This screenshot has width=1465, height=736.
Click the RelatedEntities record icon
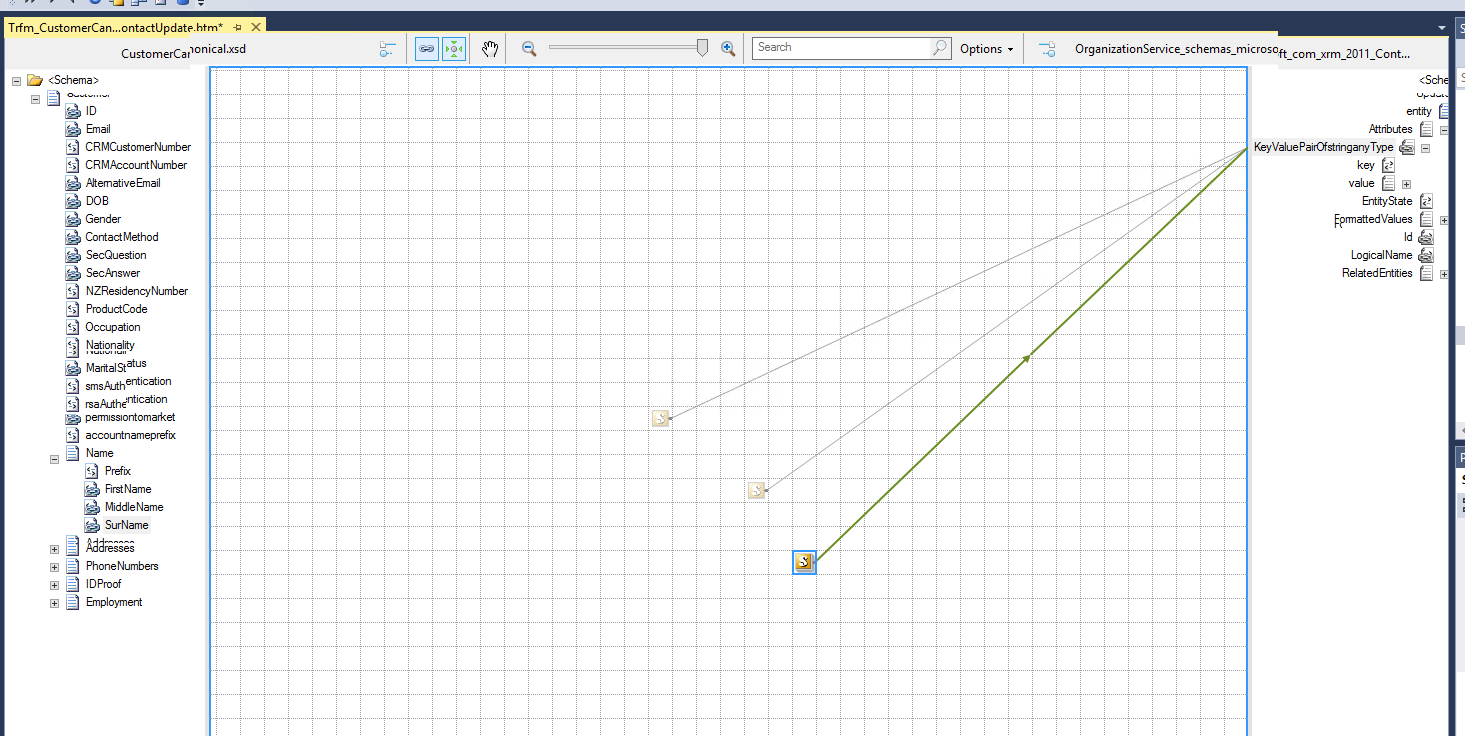click(x=1427, y=274)
